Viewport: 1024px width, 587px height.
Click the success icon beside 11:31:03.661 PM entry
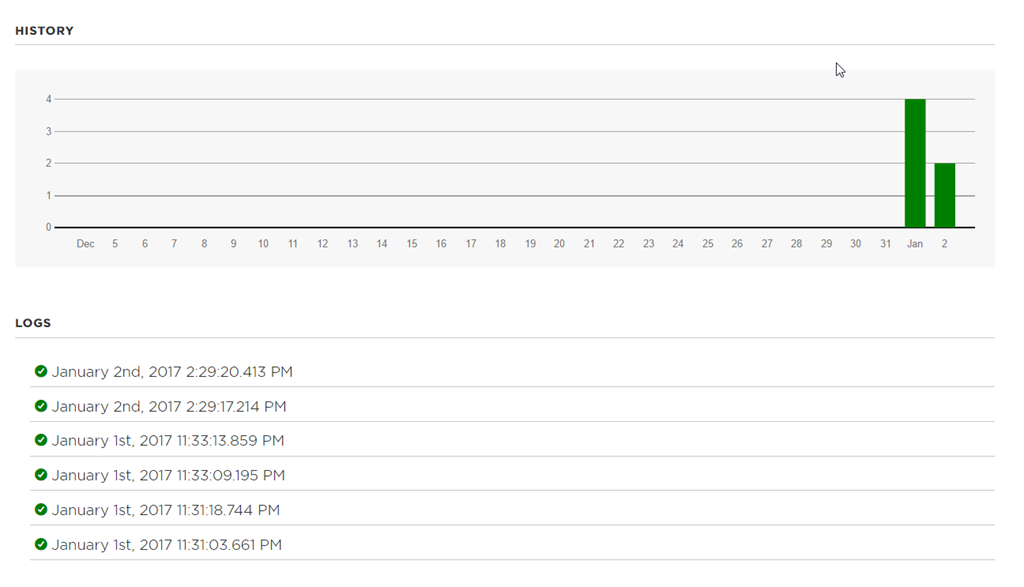41,544
